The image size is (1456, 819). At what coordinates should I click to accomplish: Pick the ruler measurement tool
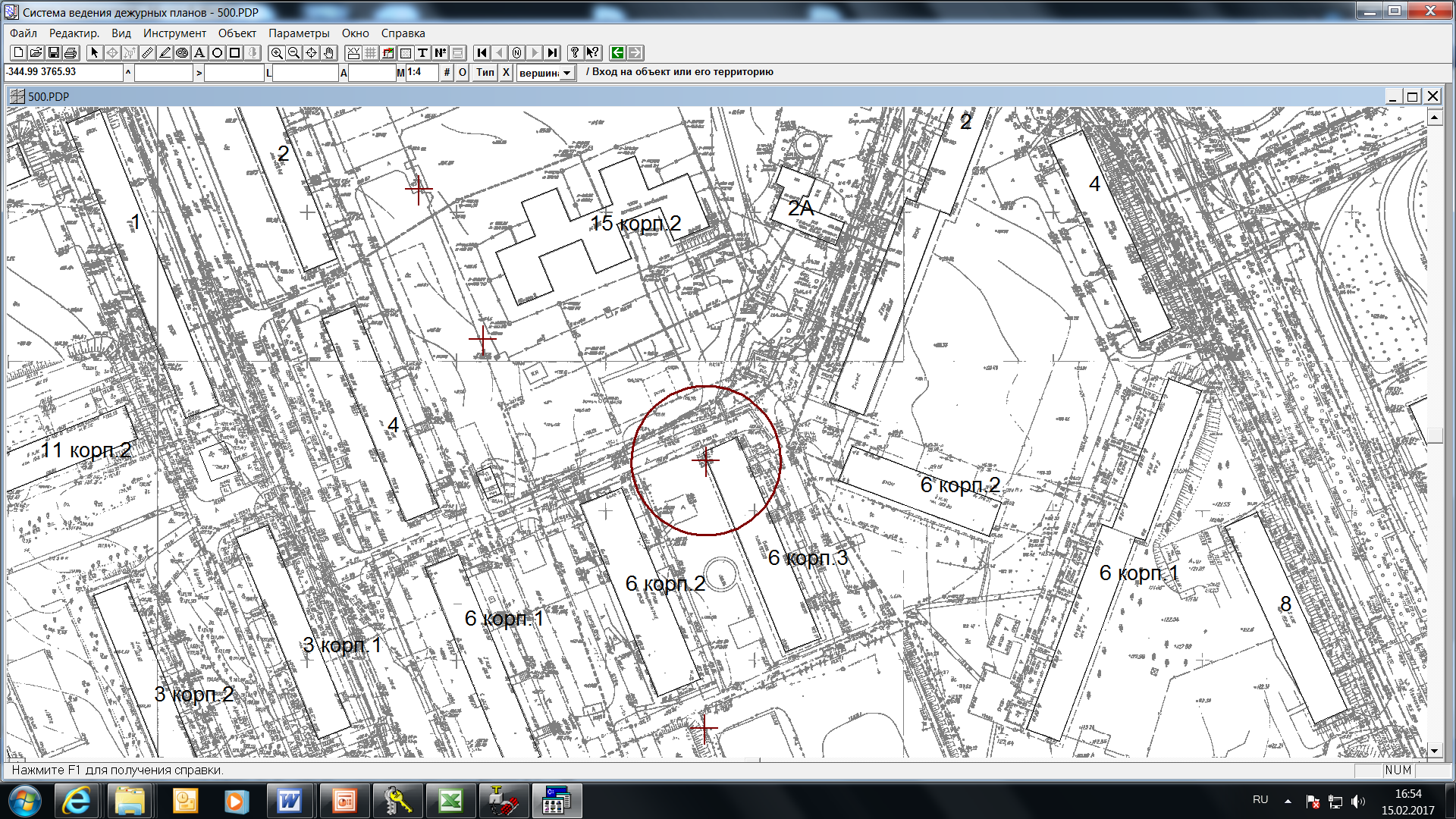click(147, 52)
